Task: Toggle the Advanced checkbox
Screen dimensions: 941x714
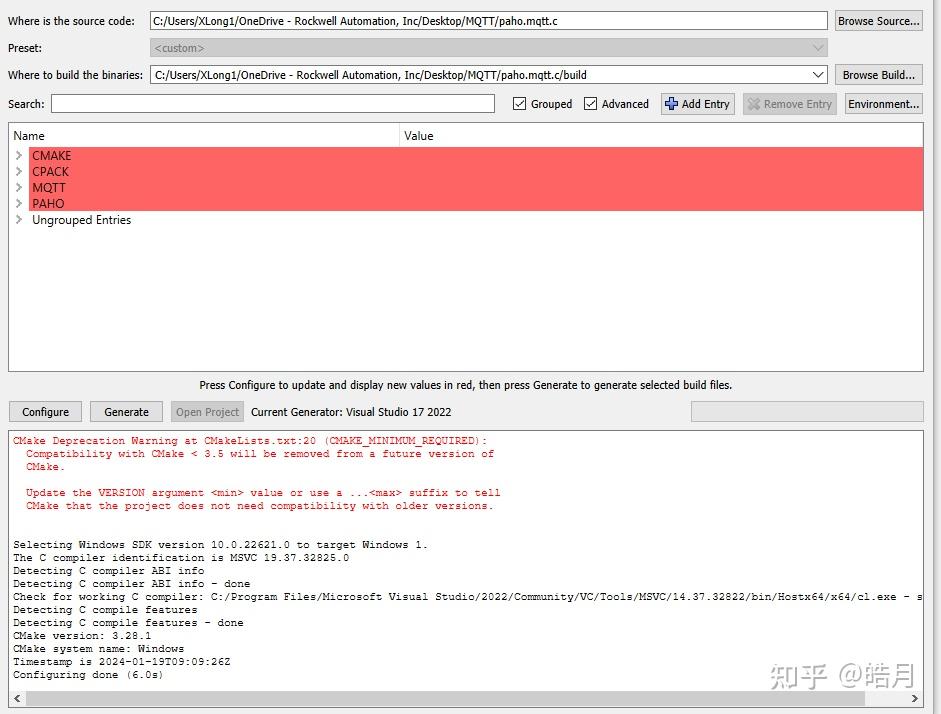Action: (591, 104)
